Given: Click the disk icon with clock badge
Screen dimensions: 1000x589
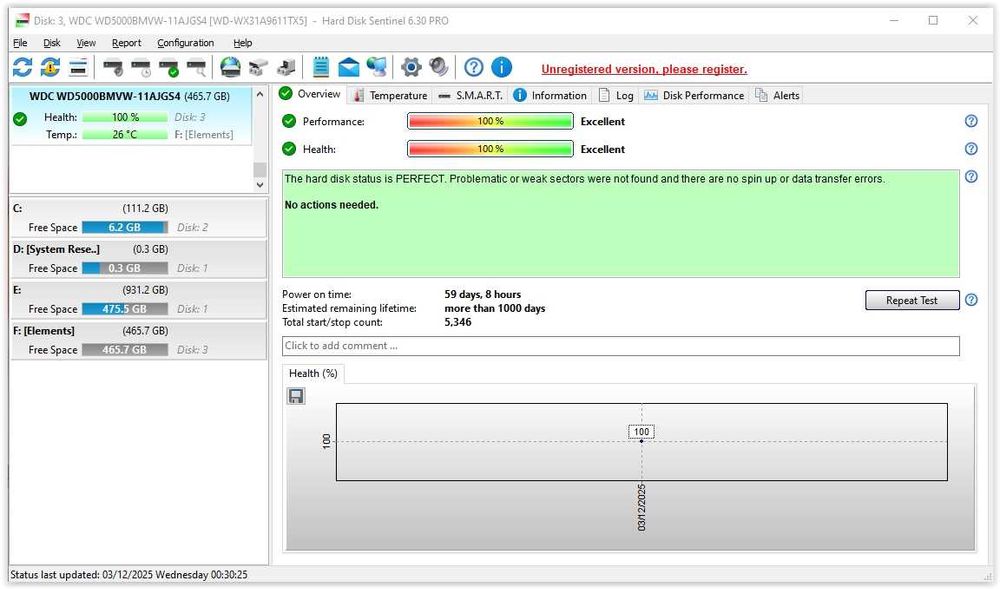Looking at the screenshot, I should pyautogui.click(x=141, y=67).
